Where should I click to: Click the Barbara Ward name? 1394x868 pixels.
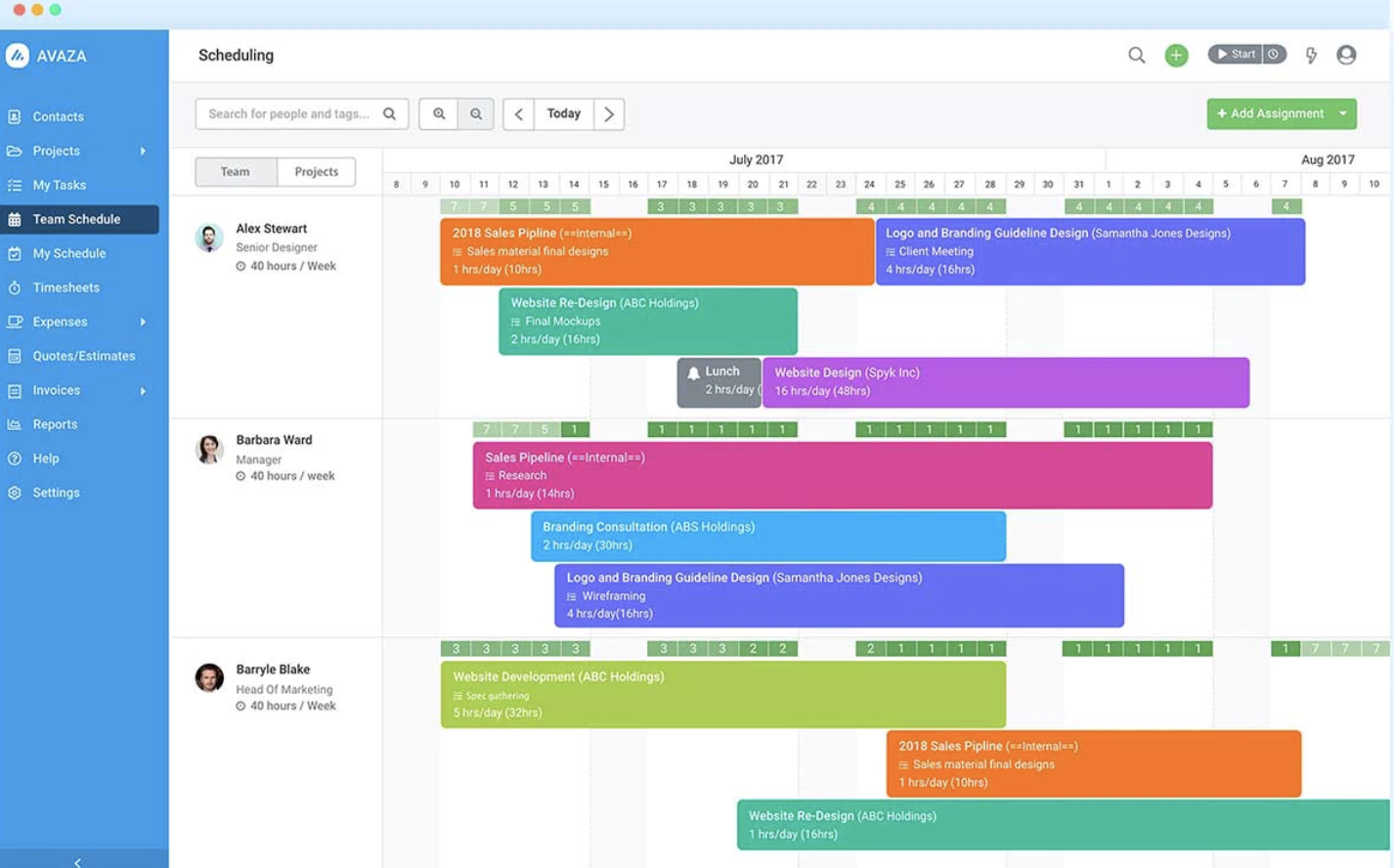coord(274,440)
